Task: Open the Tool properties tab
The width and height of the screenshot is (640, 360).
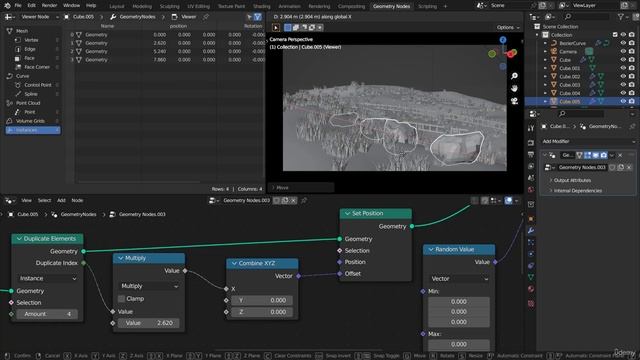Action: pos(531,128)
